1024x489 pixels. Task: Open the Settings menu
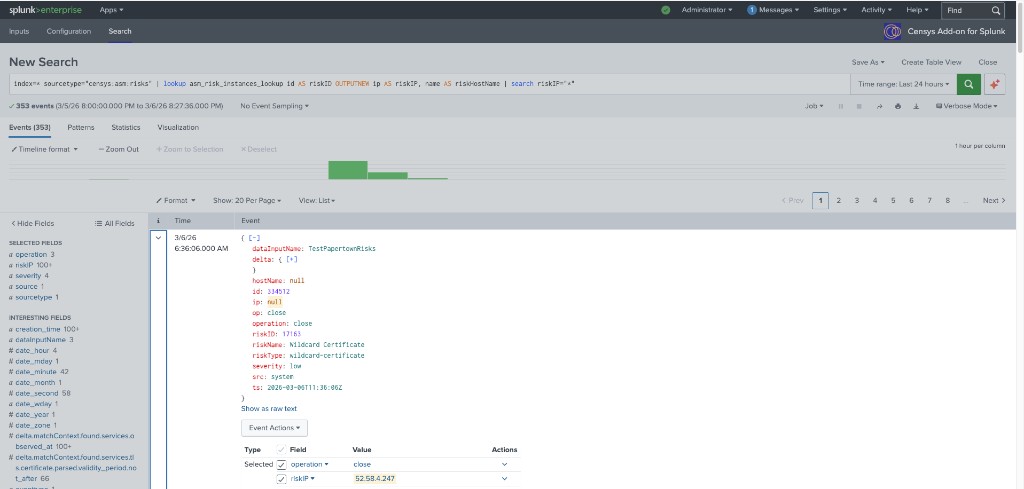[x=830, y=10]
